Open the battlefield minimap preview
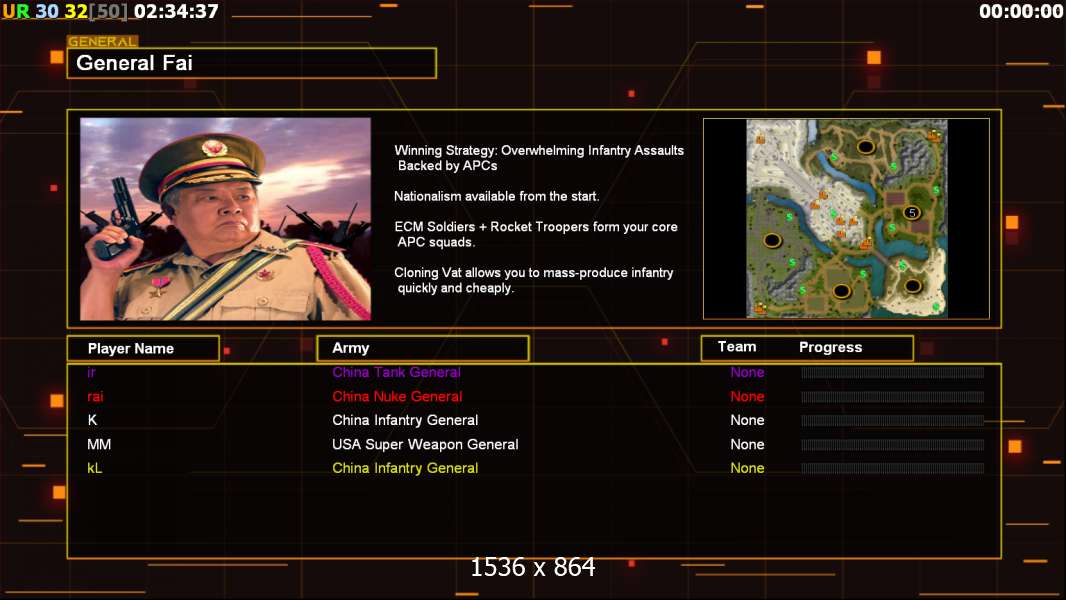1066x600 pixels. pos(846,219)
